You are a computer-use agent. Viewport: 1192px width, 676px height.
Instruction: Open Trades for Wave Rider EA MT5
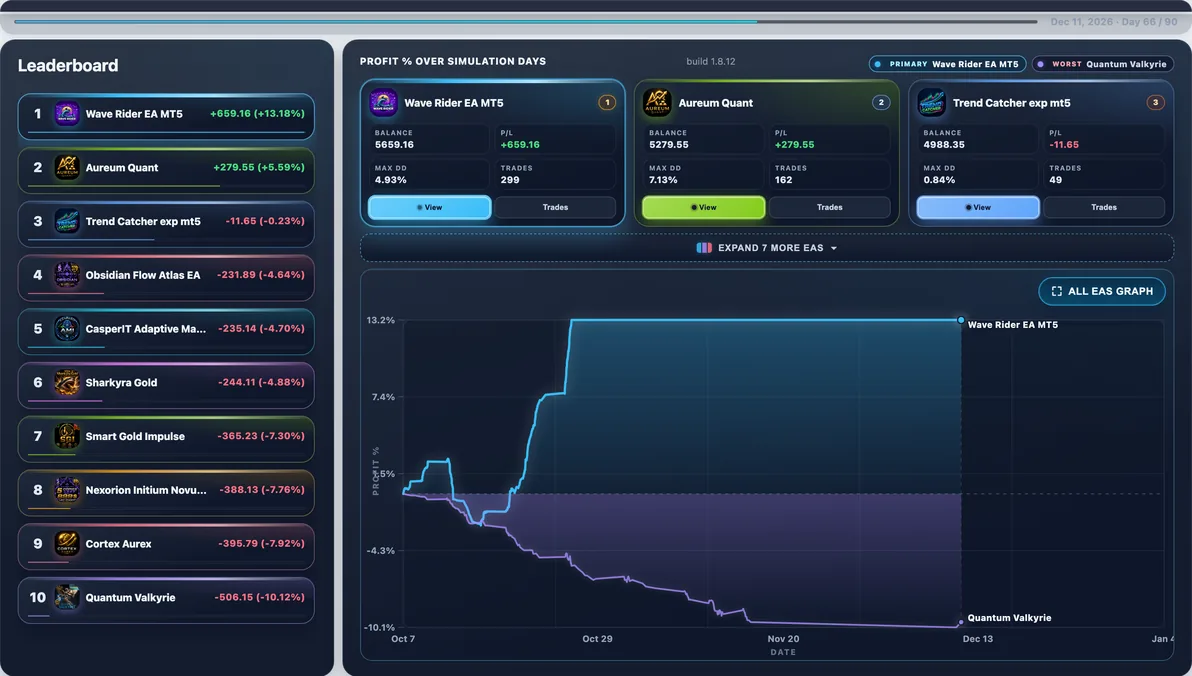556,207
